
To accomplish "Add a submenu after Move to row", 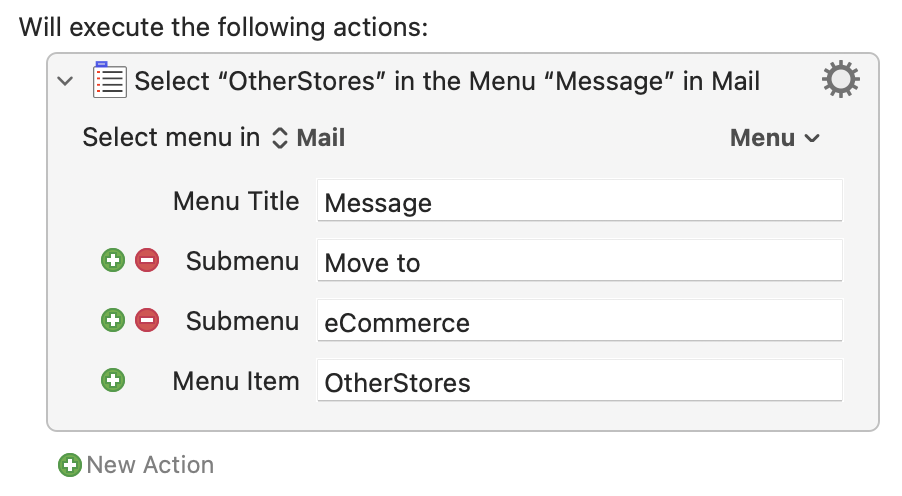I will pos(113,260).
